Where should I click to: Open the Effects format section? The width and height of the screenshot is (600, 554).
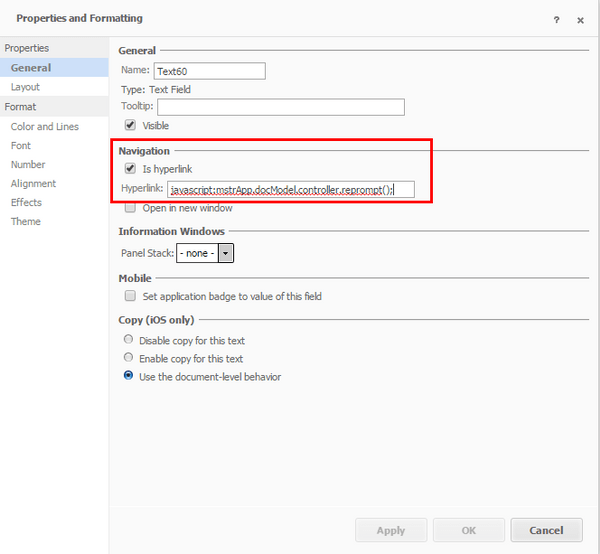pos(26,203)
